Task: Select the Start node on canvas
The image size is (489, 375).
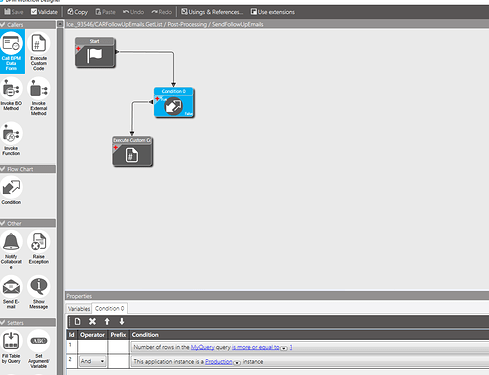Action: (95, 53)
